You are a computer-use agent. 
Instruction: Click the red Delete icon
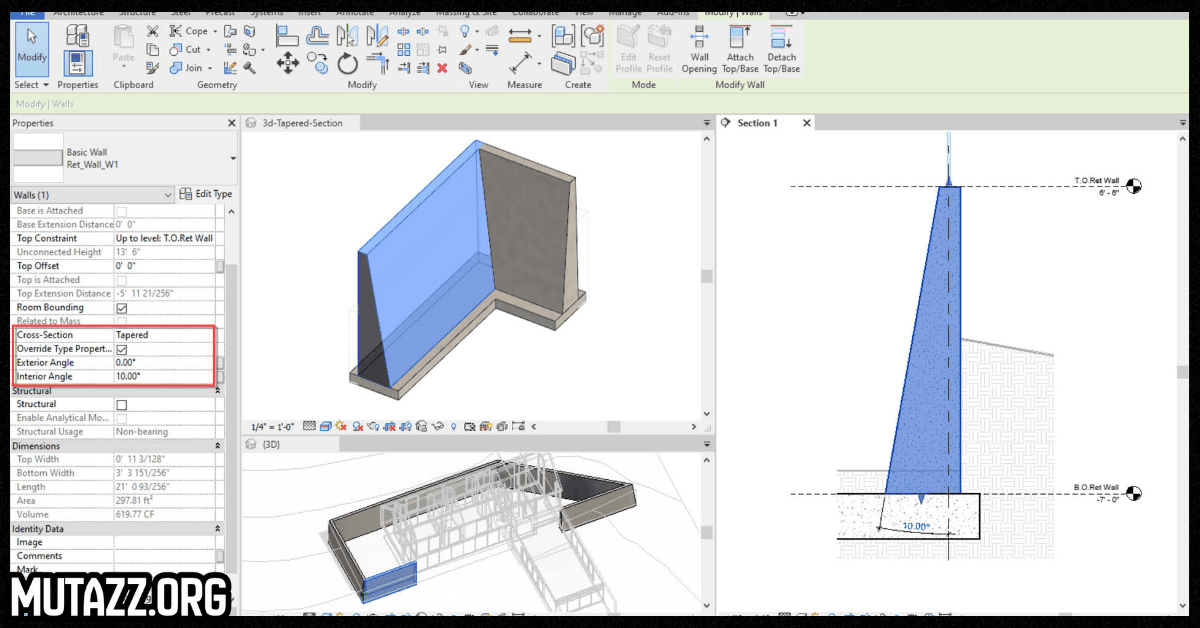(x=441, y=68)
